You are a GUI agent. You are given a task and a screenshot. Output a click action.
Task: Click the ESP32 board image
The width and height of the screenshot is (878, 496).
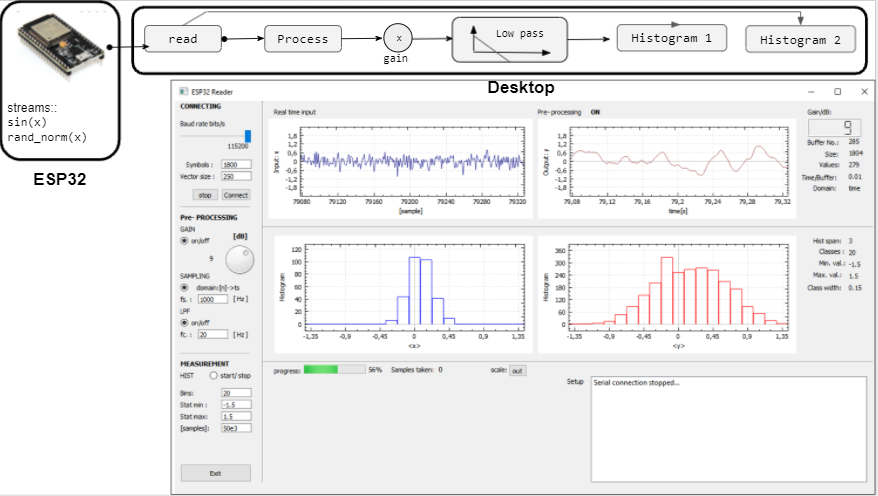60,46
